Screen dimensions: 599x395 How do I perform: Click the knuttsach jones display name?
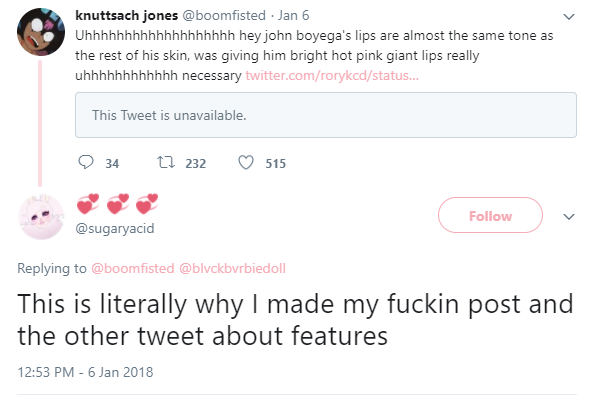pos(126,16)
